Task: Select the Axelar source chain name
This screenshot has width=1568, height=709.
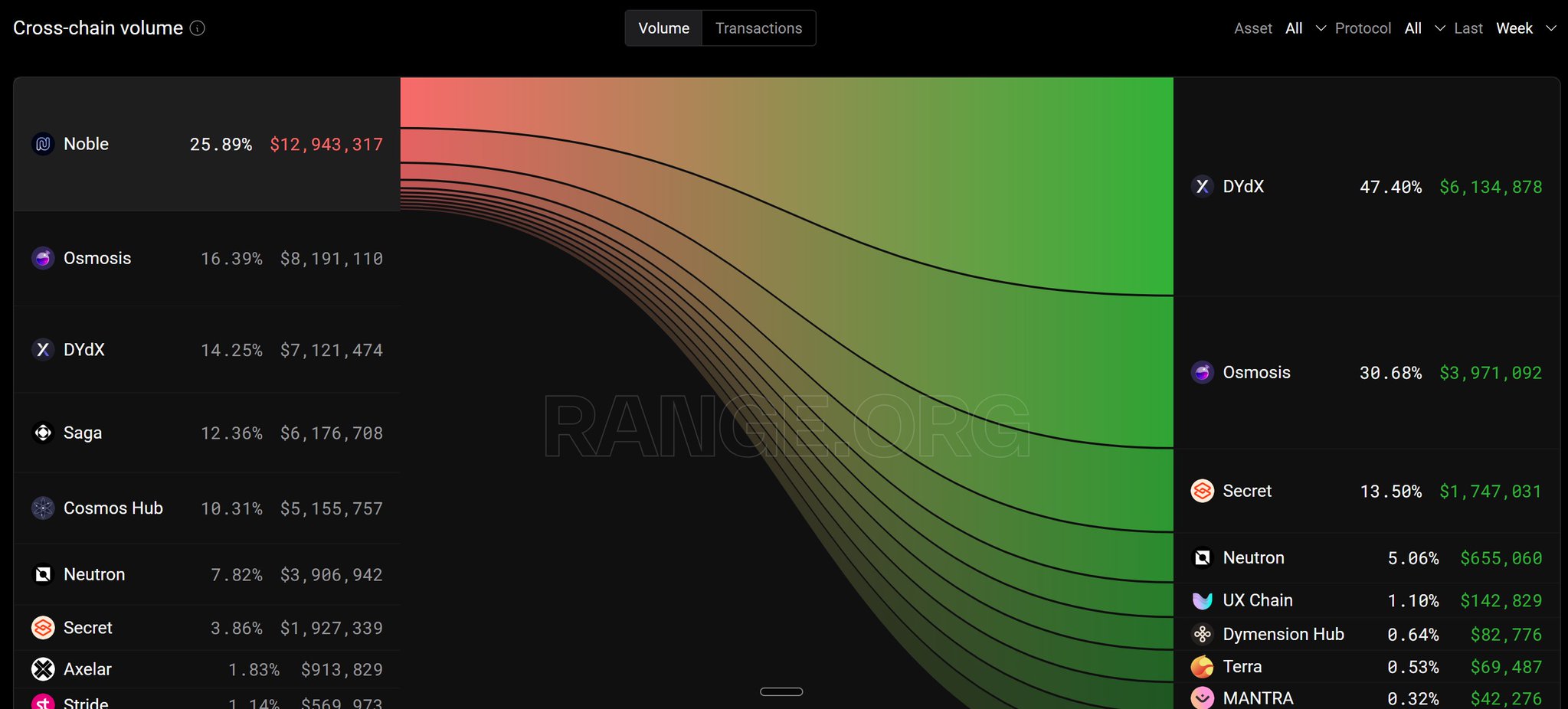Action: [x=87, y=669]
